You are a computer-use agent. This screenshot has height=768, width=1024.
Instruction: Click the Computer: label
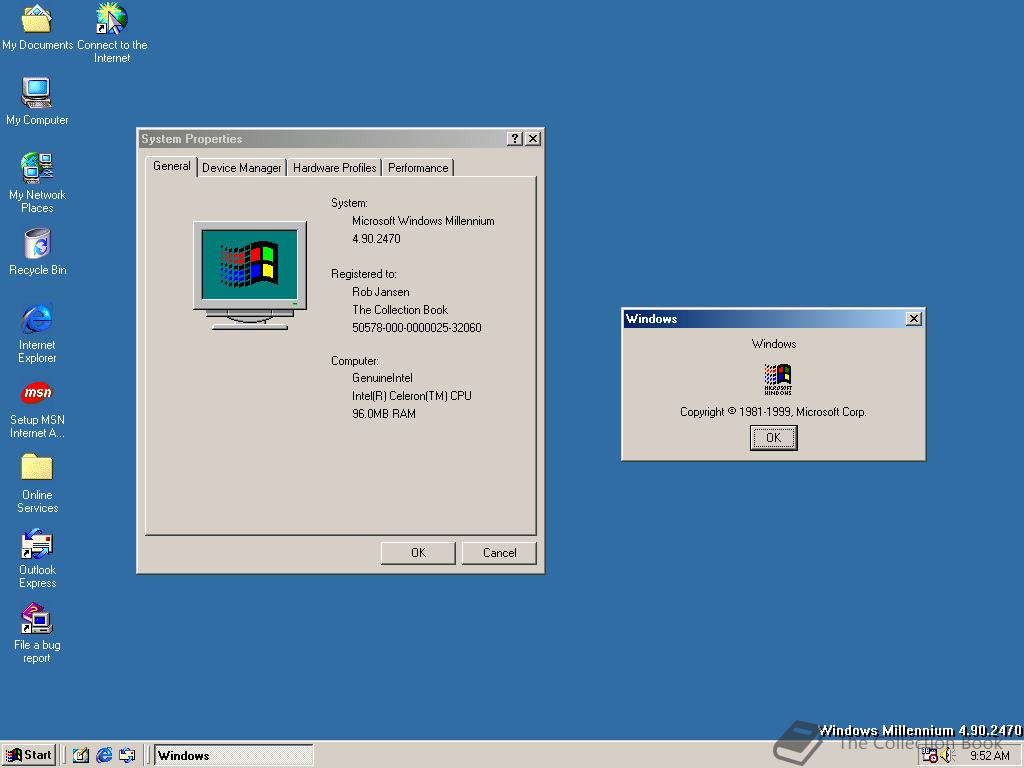pos(355,361)
